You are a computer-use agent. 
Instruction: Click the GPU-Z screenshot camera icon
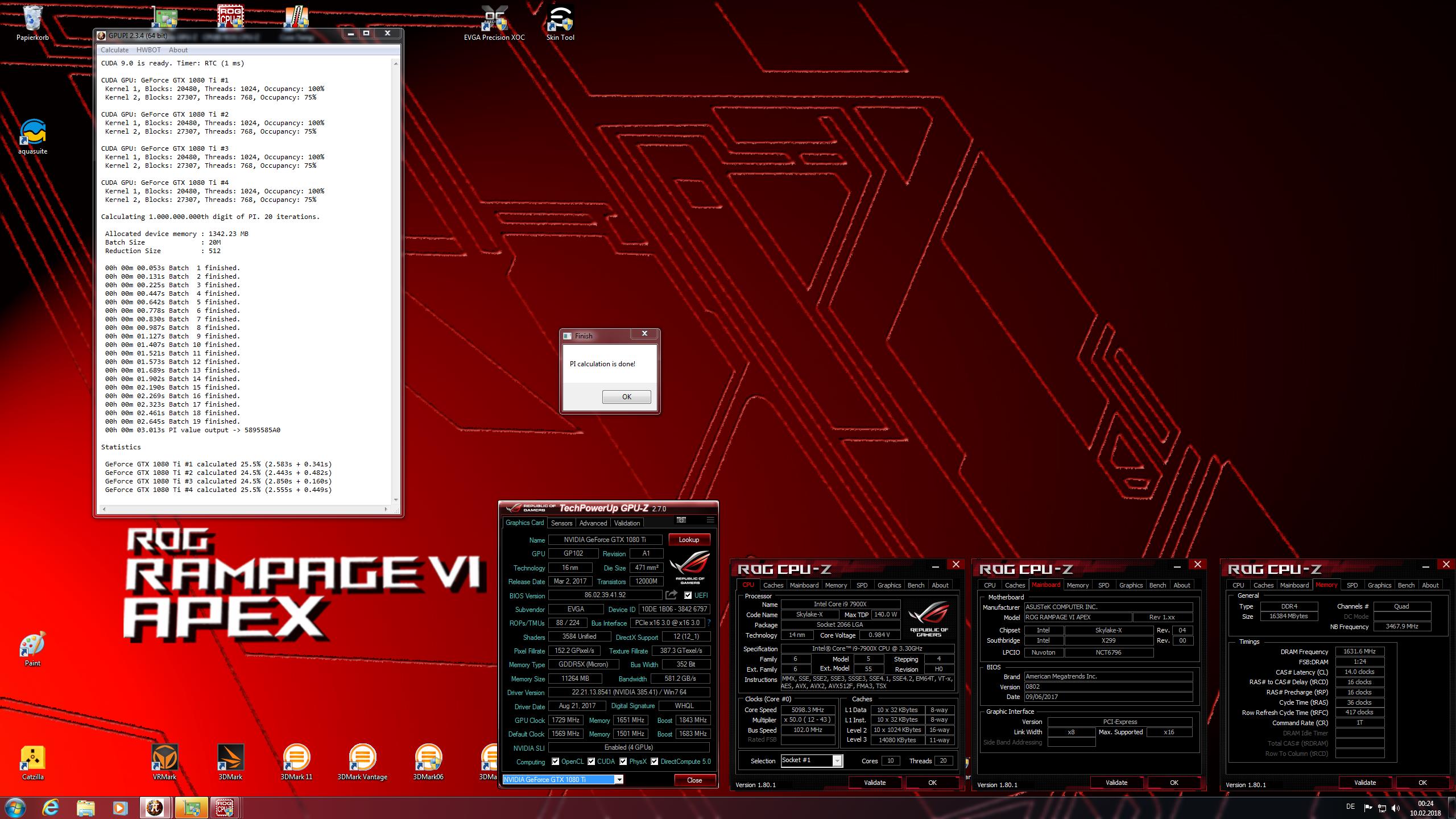(x=681, y=520)
